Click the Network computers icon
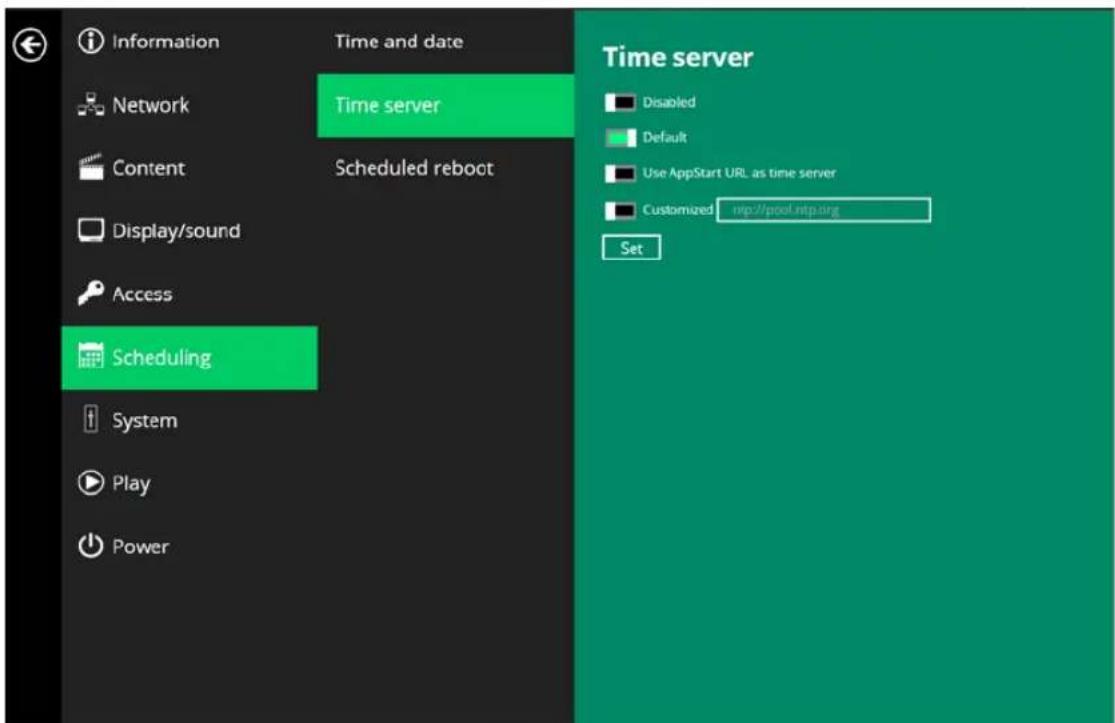1115x723 pixels. (x=90, y=105)
